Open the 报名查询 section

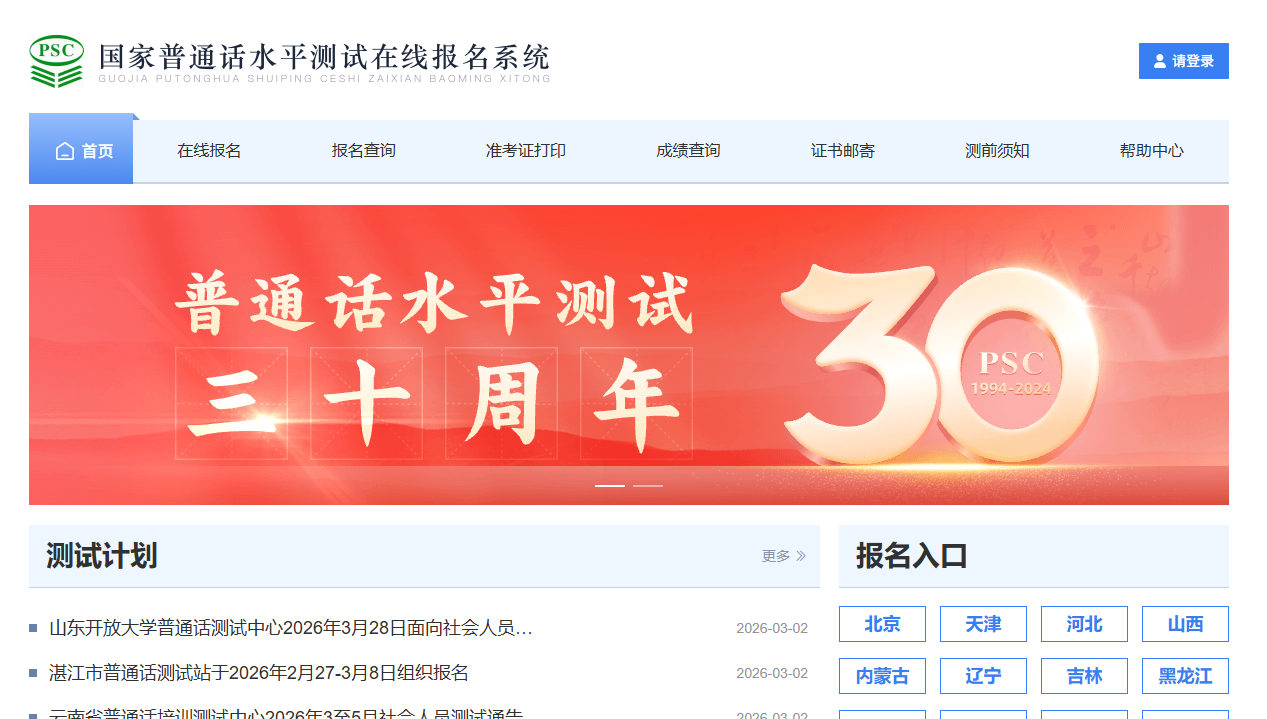[x=363, y=150]
